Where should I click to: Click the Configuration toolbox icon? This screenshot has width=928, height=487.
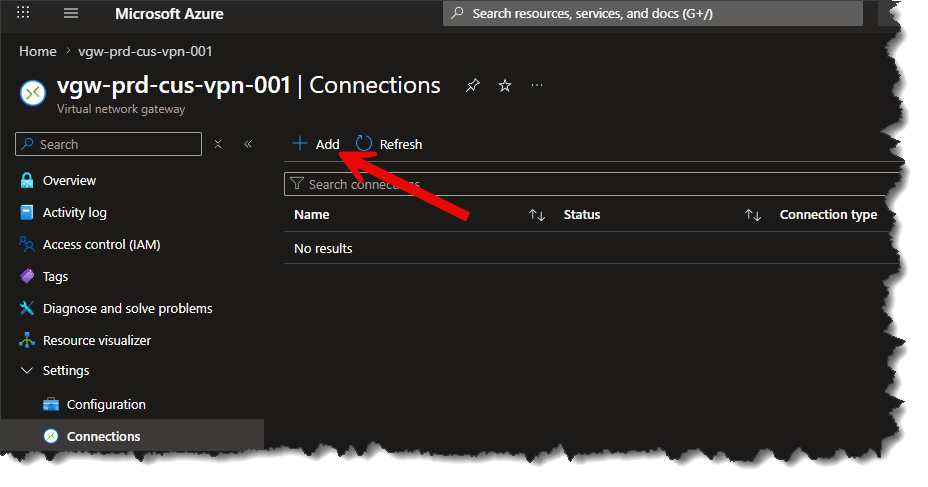click(51, 404)
